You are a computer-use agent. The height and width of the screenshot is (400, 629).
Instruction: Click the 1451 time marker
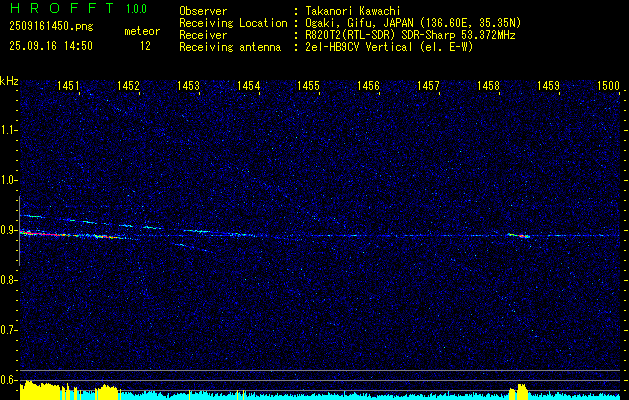pos(68,87)
